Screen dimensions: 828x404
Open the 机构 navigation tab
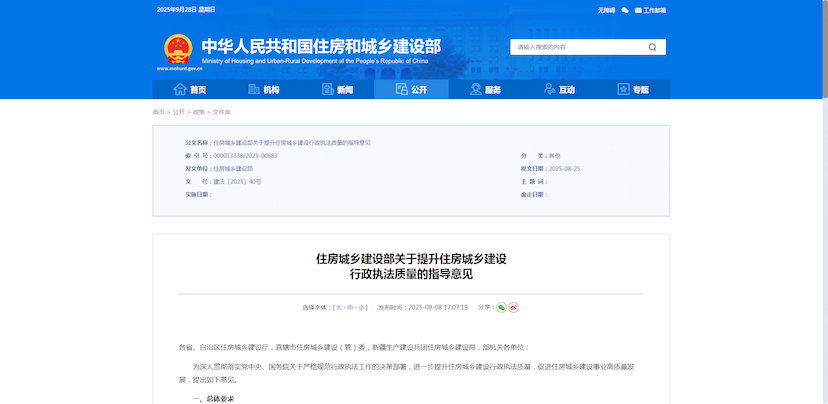point(264,89)
